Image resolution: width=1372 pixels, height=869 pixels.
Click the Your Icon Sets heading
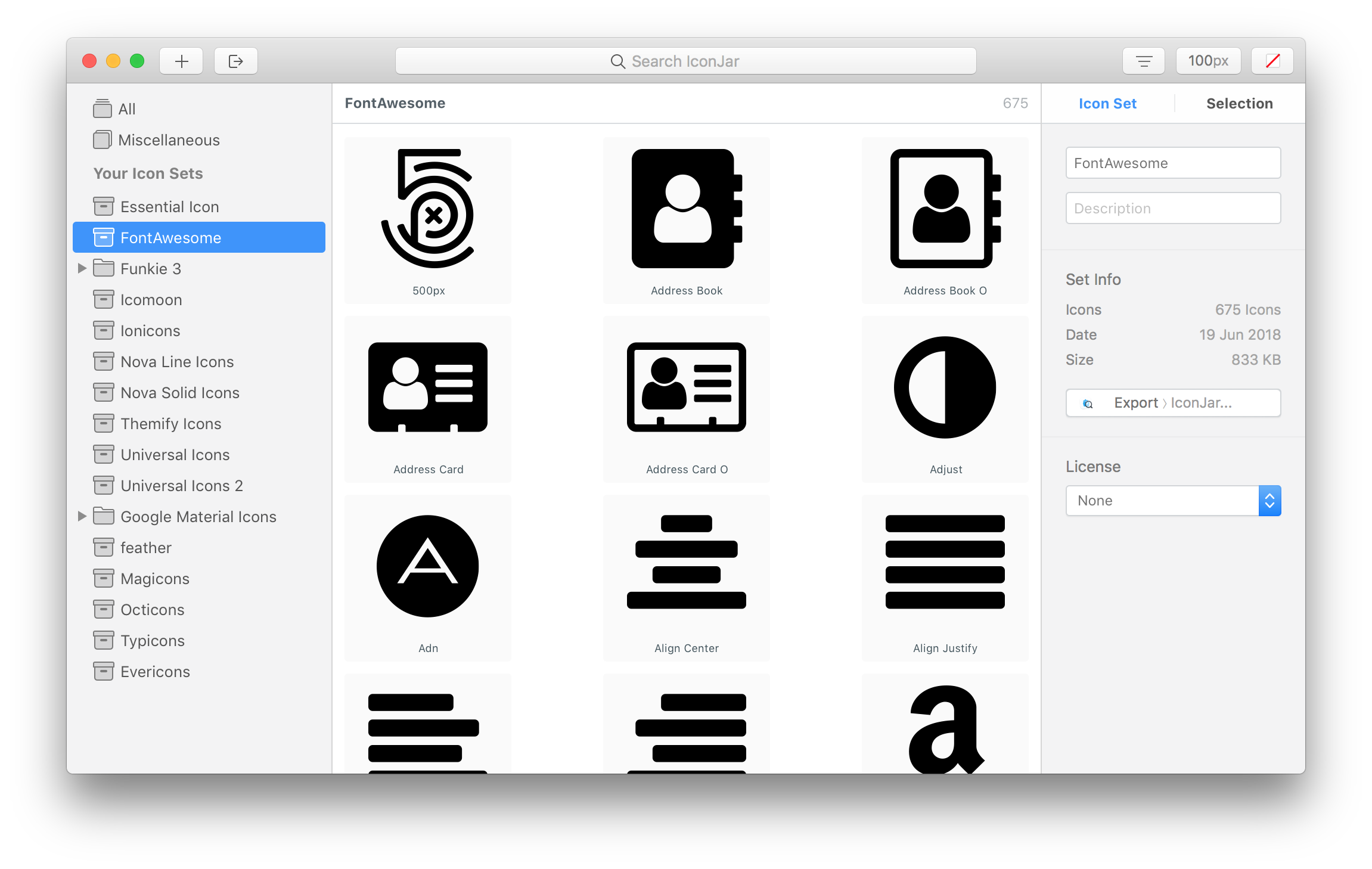[x=148, y=173]
